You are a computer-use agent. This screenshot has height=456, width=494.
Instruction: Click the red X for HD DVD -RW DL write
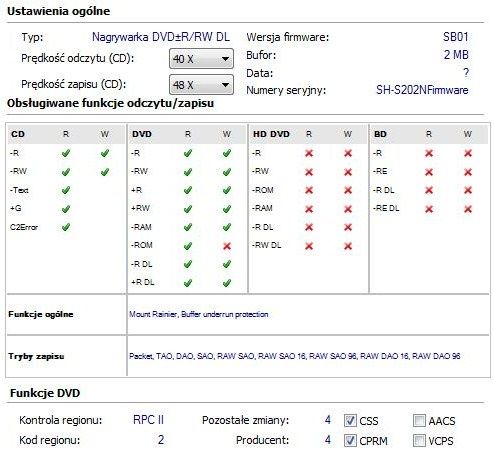348,246
